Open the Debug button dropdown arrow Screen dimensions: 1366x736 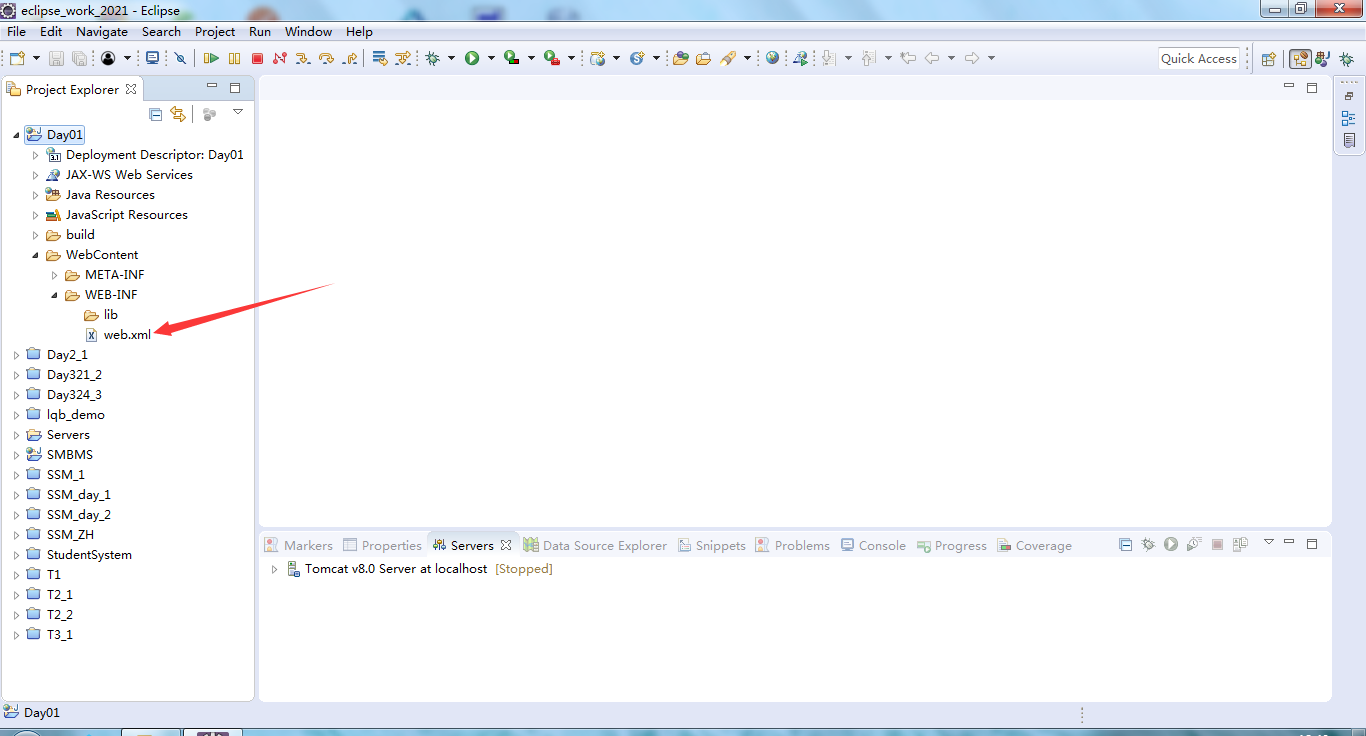tap(451, 59)
